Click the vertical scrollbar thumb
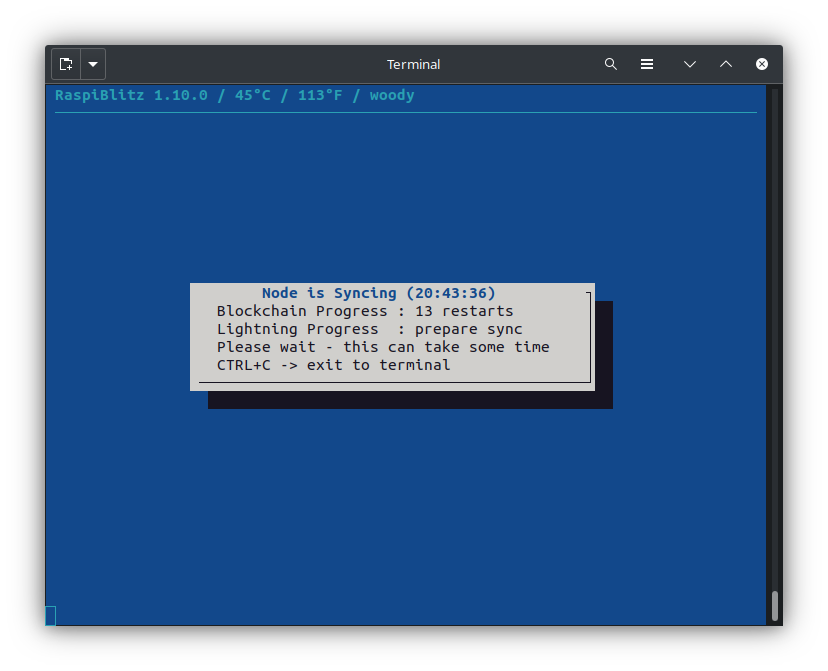The height and width of the screenshot is (671, 828). [774, 605]
